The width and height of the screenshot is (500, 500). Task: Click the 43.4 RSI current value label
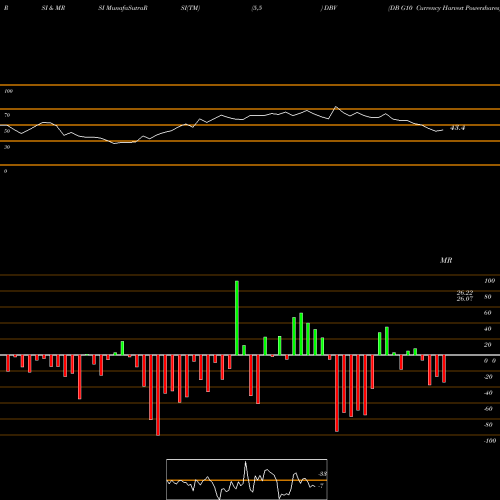coord(457,128)
